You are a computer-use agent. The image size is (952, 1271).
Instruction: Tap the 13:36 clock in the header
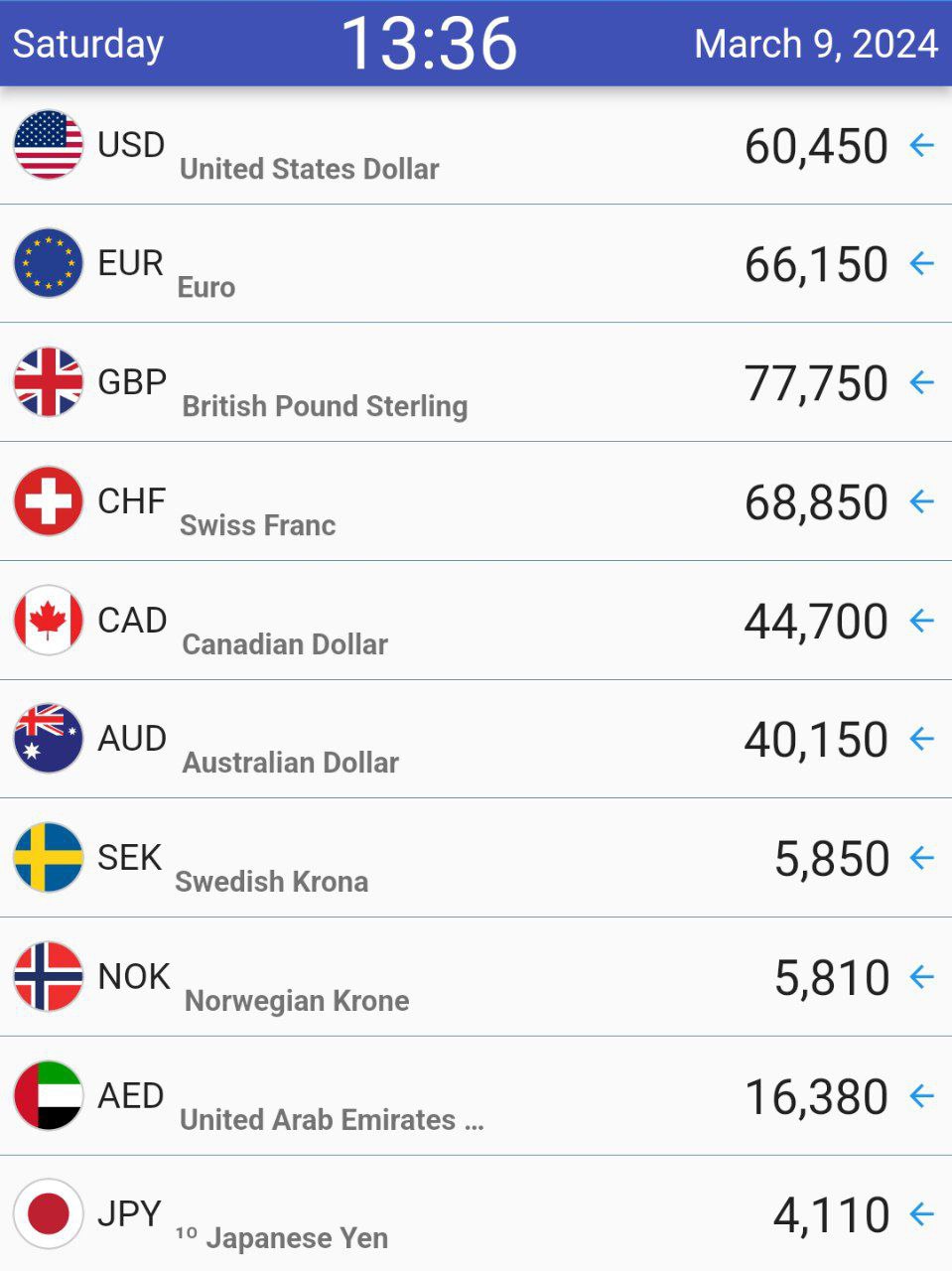point(429,44)
